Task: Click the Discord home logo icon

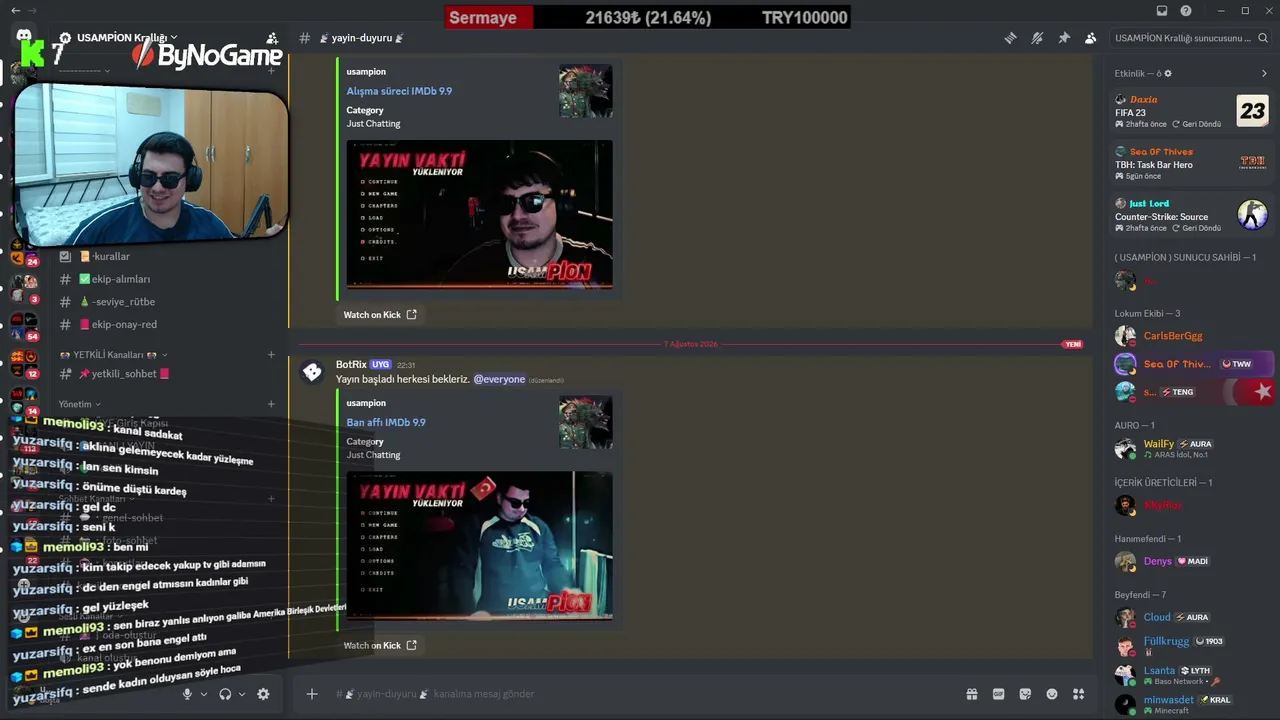Action: [x=24, y=37]
